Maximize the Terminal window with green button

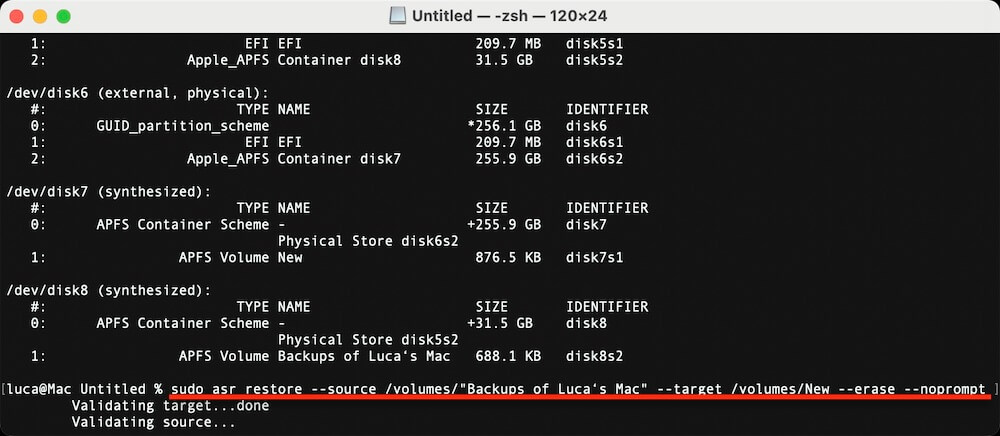[x=63, y=17]
